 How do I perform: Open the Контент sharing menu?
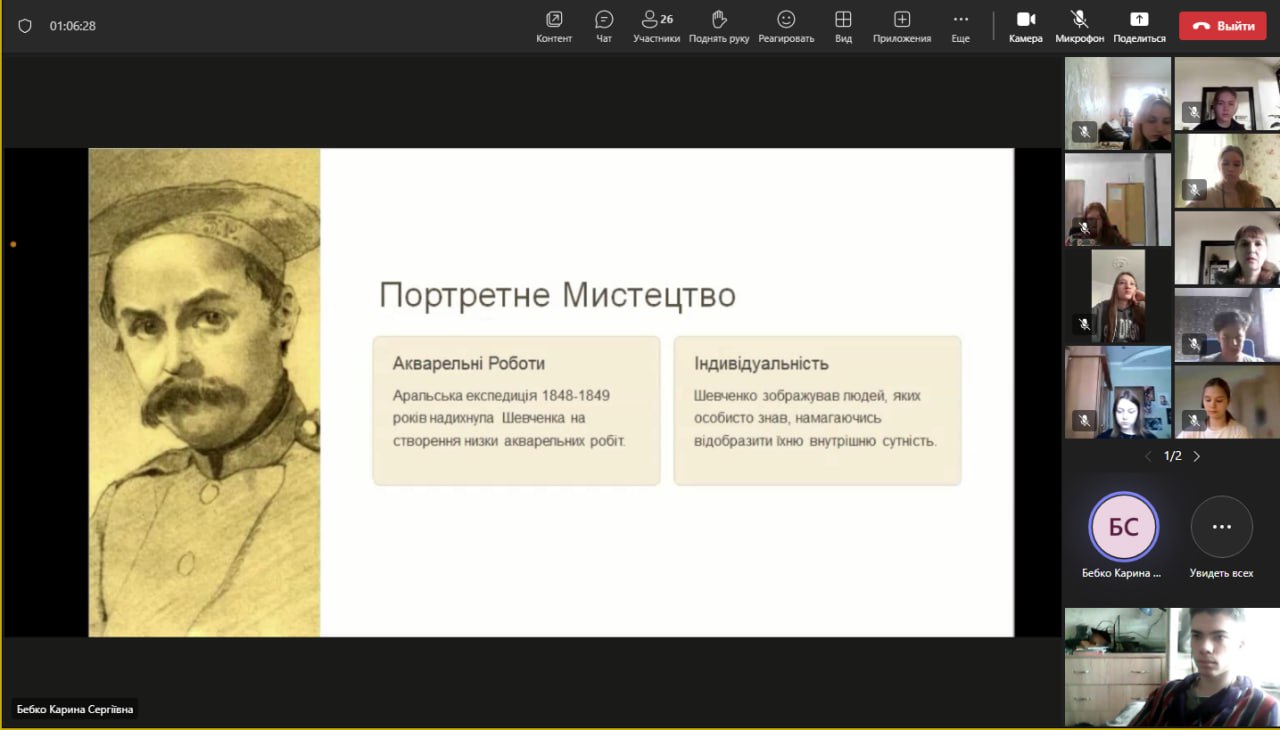(554, 26)
